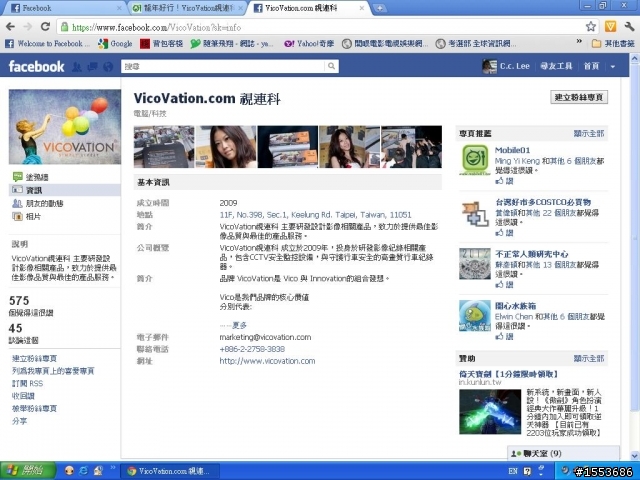
Task: Click the facebook logo in header
Action: tap(36, 67)
